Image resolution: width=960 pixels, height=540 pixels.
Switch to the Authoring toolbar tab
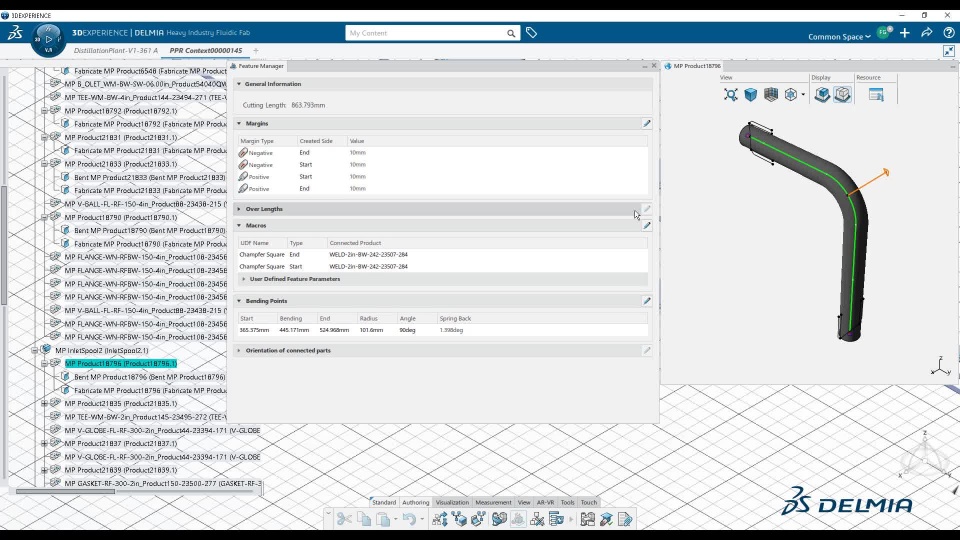point(416,503)
